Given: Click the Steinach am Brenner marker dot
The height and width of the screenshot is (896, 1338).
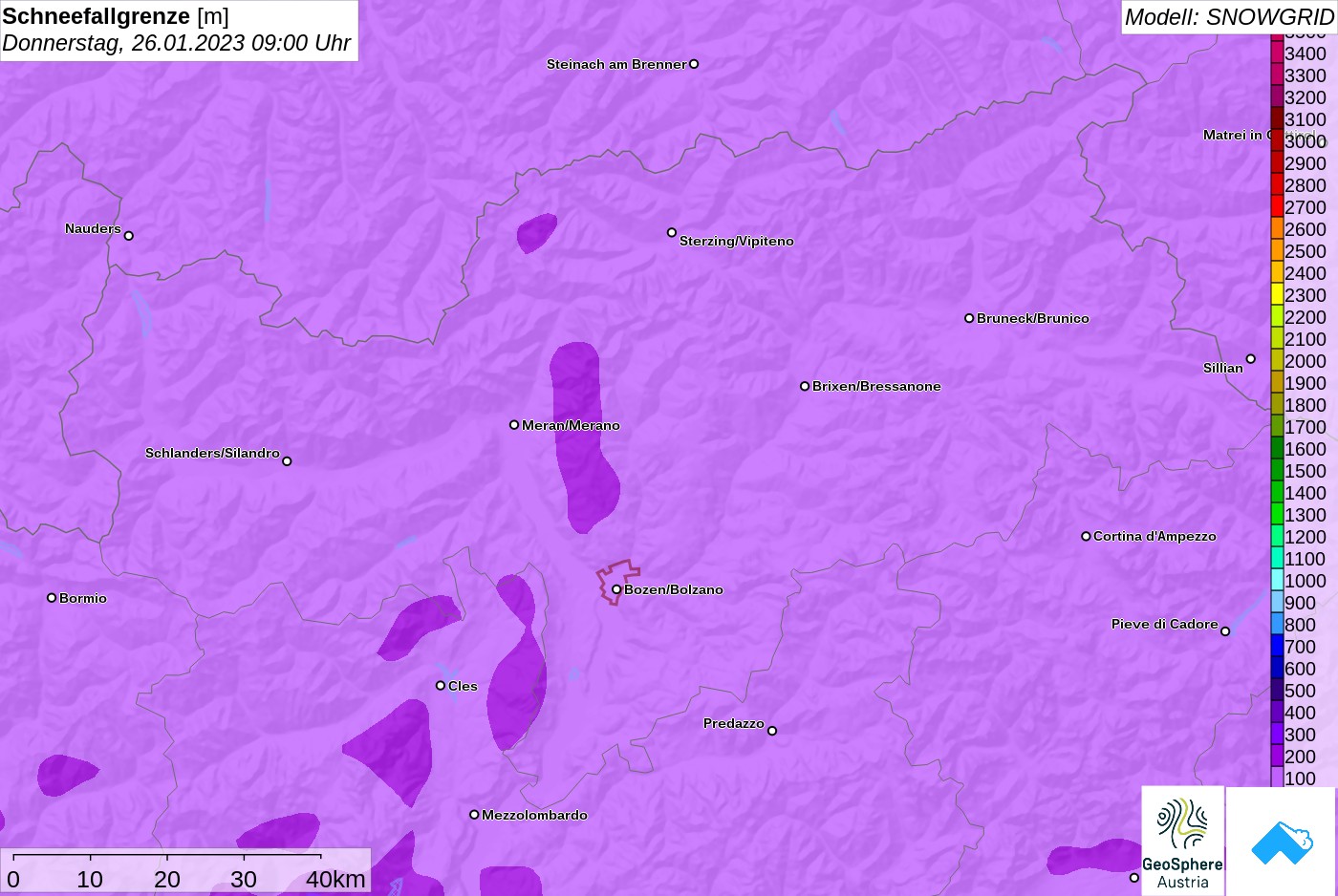Looking at the screenshot, I should tap(694, 64).
